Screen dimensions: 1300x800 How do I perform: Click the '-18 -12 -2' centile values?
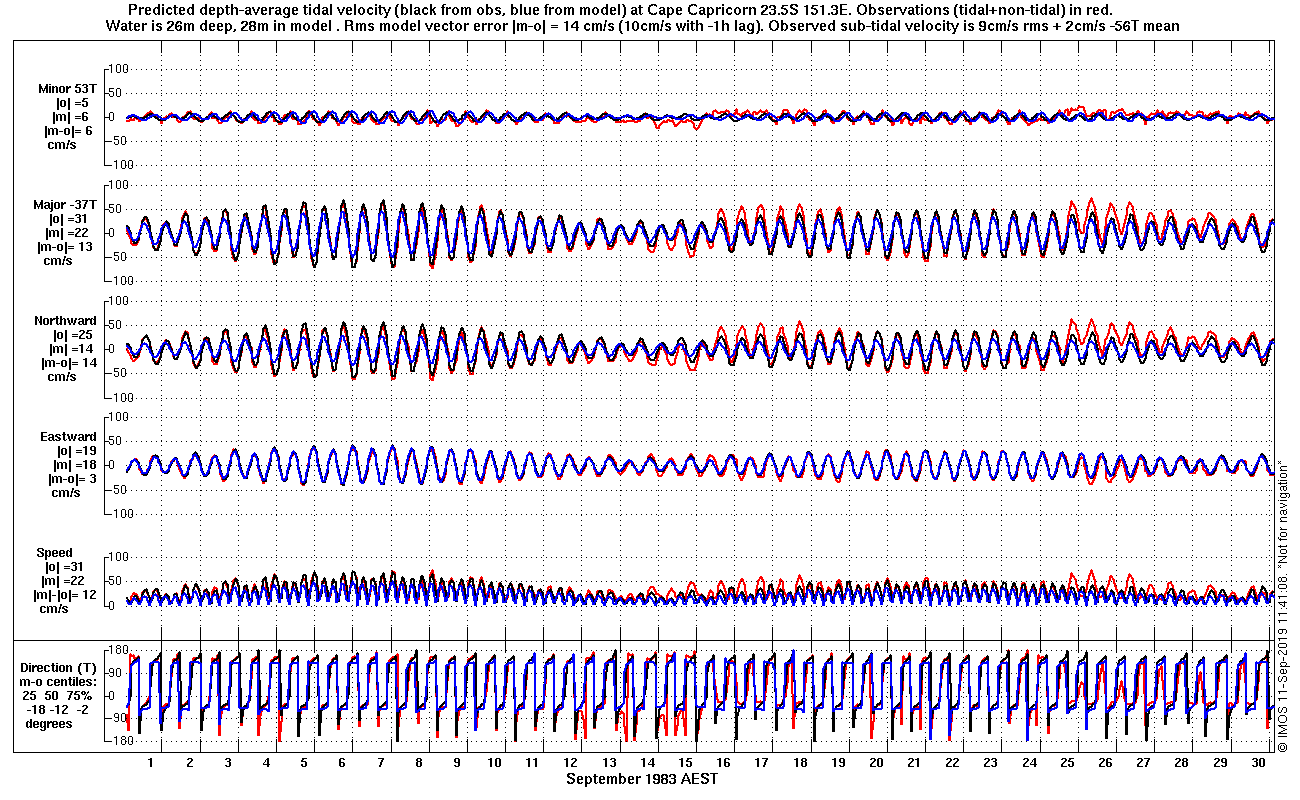point(58,710)
